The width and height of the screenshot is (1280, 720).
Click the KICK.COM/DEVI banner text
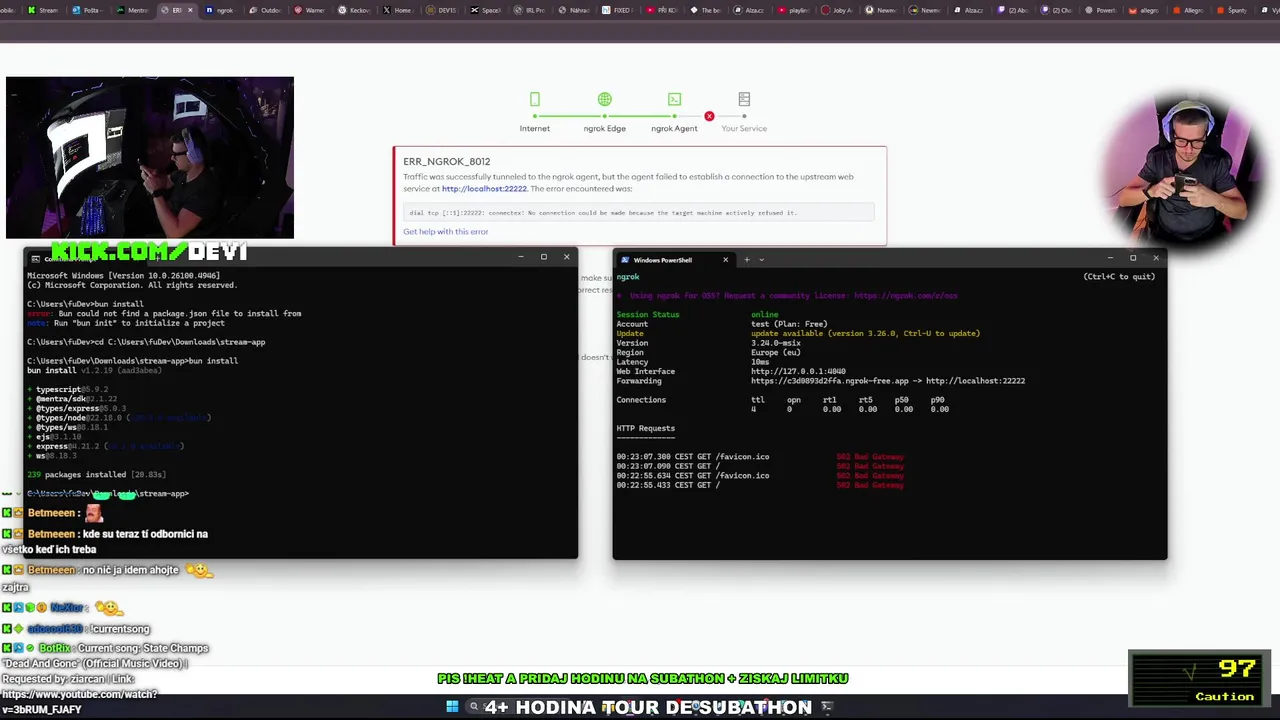tap(148, 252)
